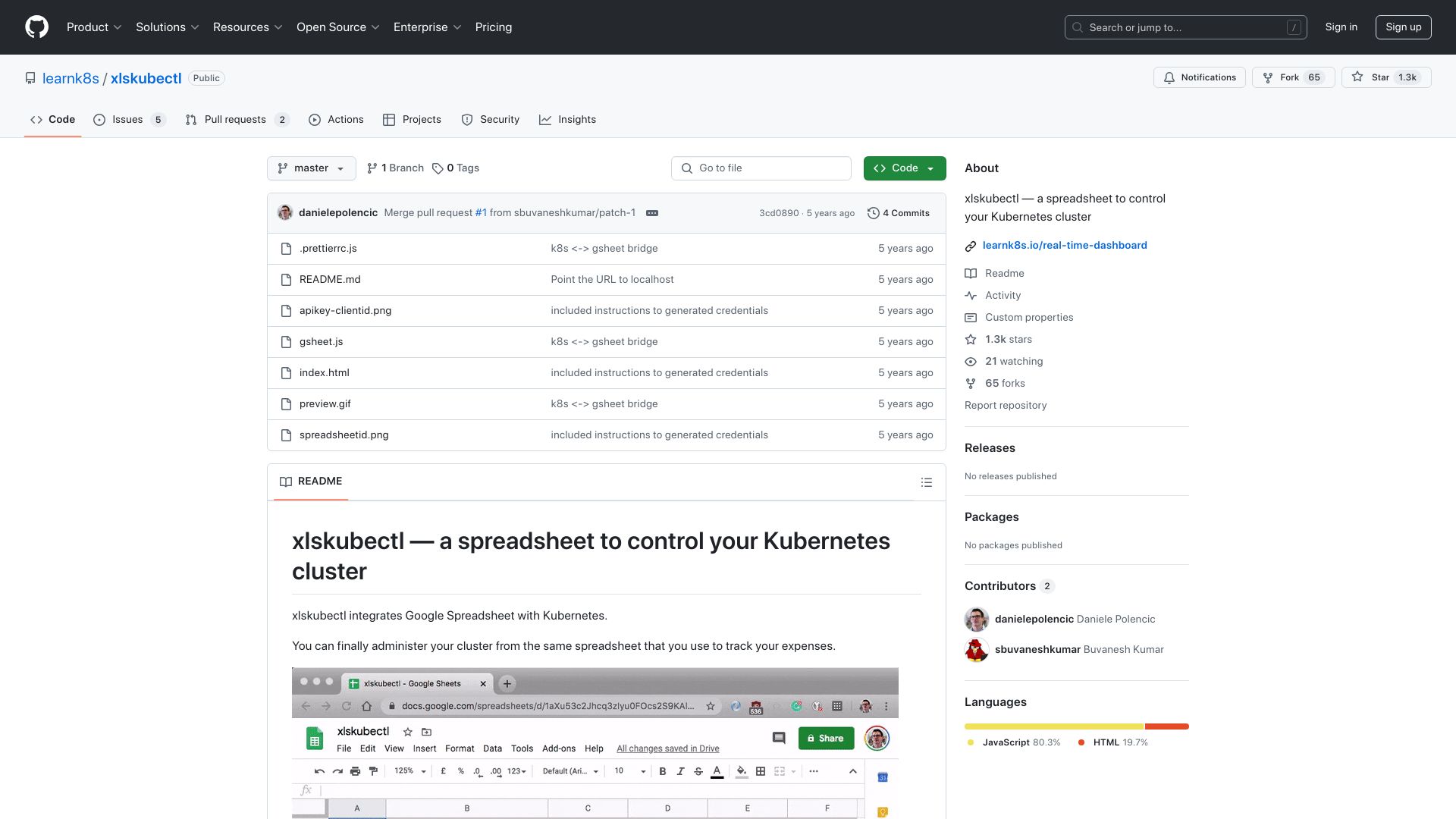Switch to the Issues tab

(129, 120)
